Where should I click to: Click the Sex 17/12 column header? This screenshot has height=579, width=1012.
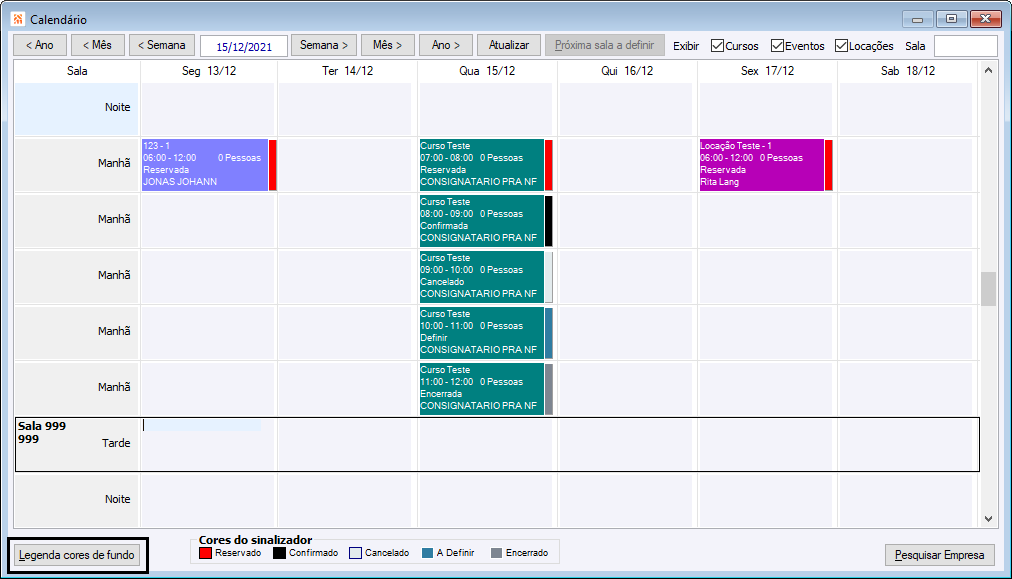click(767, 71)
